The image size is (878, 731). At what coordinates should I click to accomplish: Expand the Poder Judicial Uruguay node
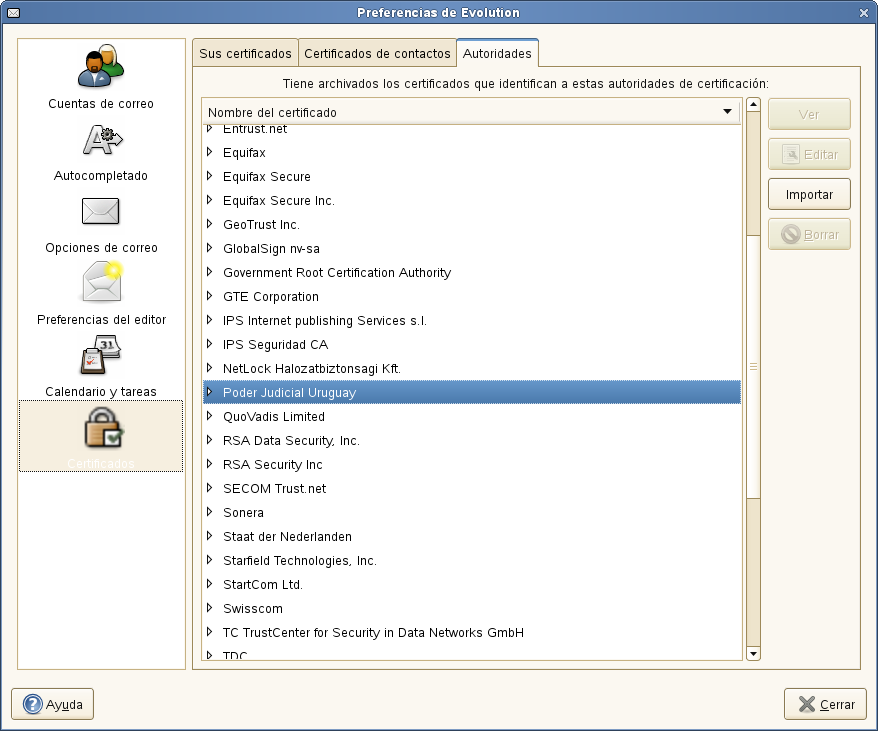tap(209, 392)
